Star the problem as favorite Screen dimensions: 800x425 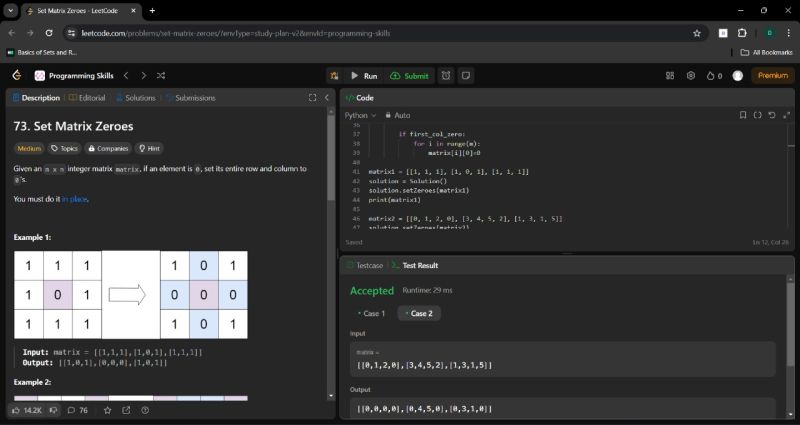(x=108, y=410)
